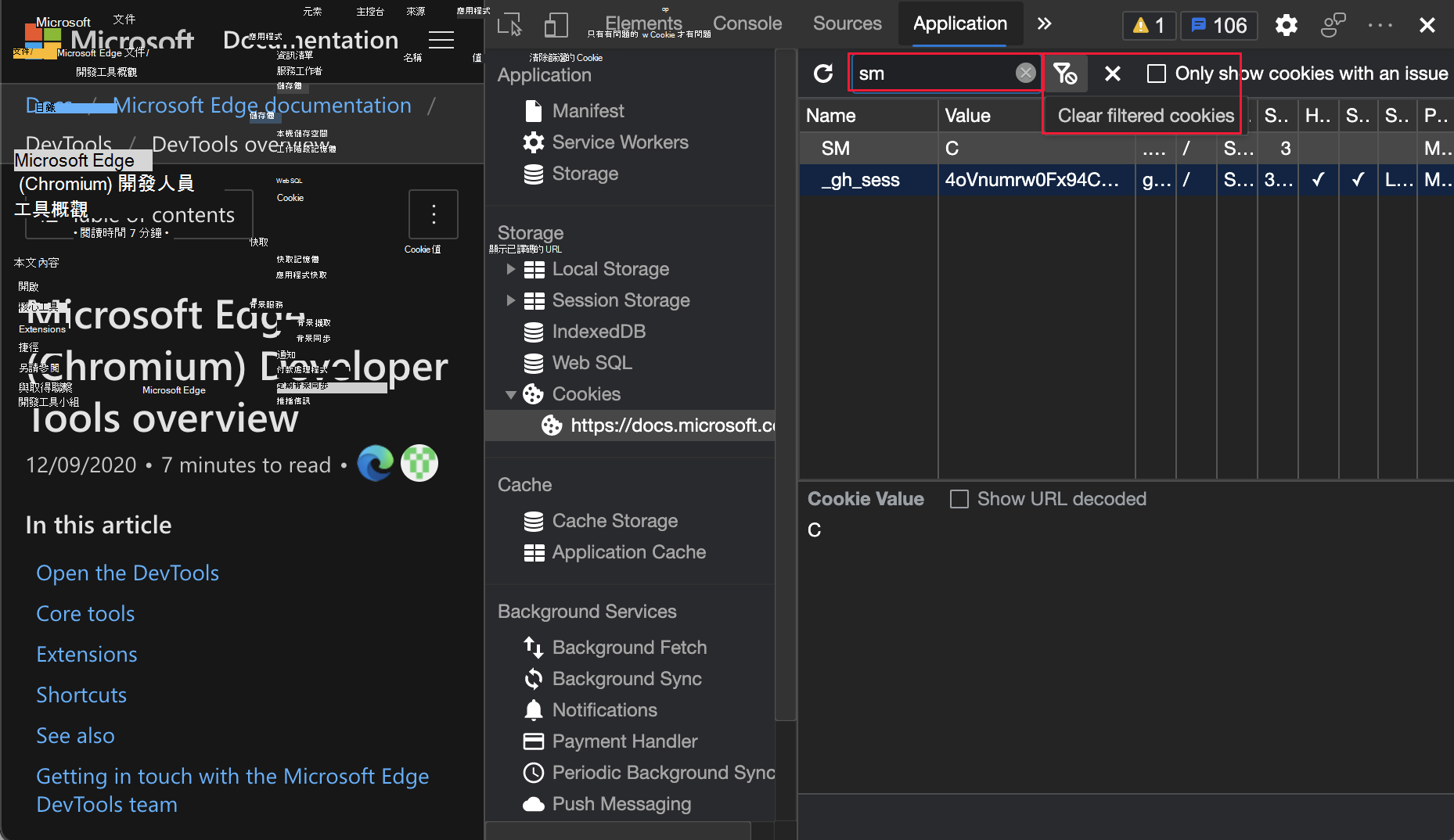
Task: Open Service Workers pane
Action: pyautogui.click(x=620, y=142)
